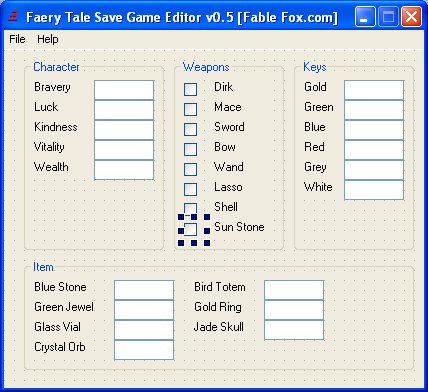428x392 pixels.
Task: Open the File menu
Action: [17, 39]
